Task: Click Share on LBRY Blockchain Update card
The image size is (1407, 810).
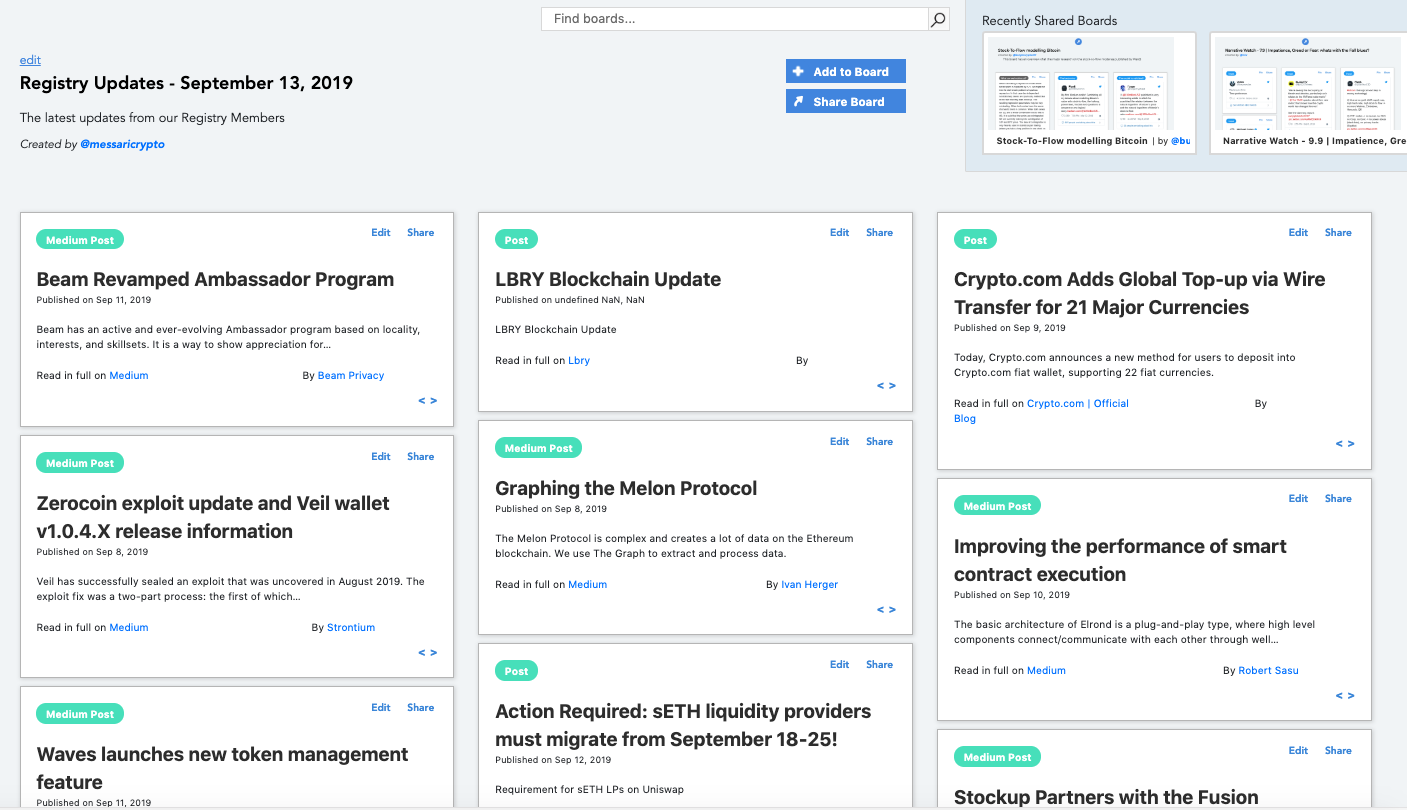Action: pos(879,233)
